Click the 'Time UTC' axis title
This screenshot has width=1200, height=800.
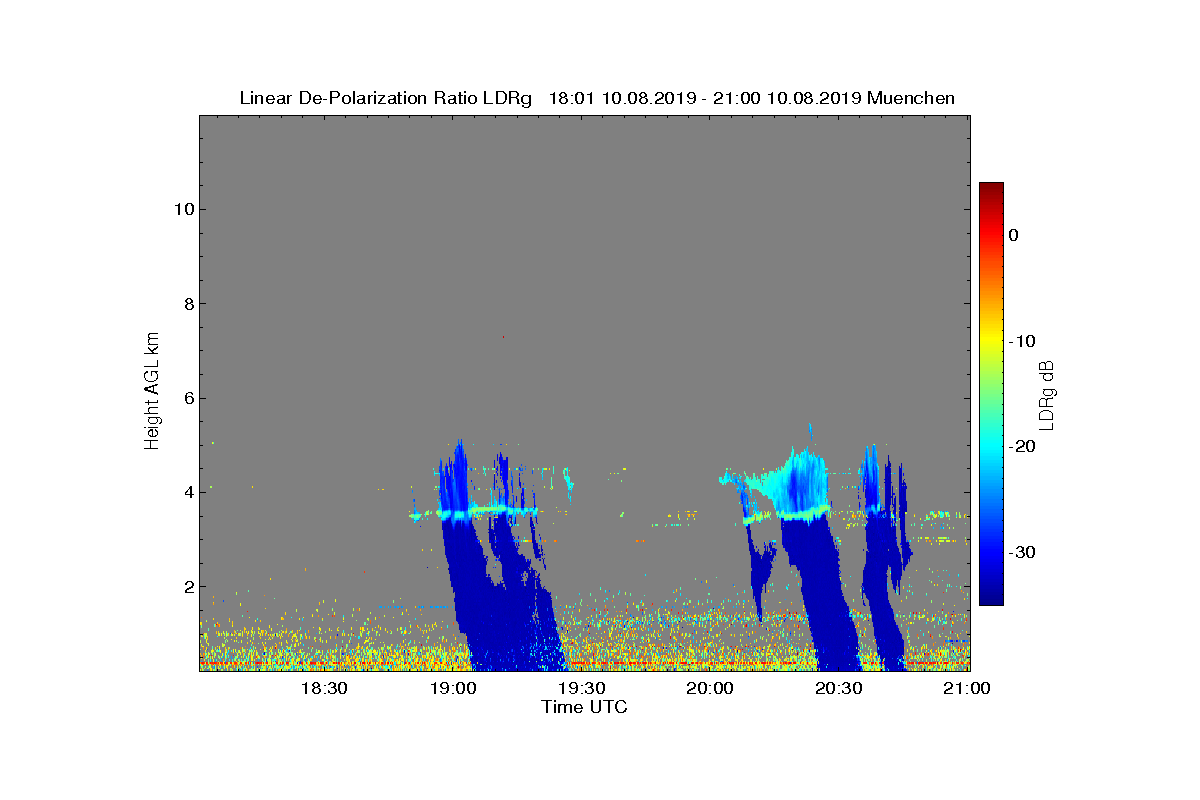coord(584,707)
